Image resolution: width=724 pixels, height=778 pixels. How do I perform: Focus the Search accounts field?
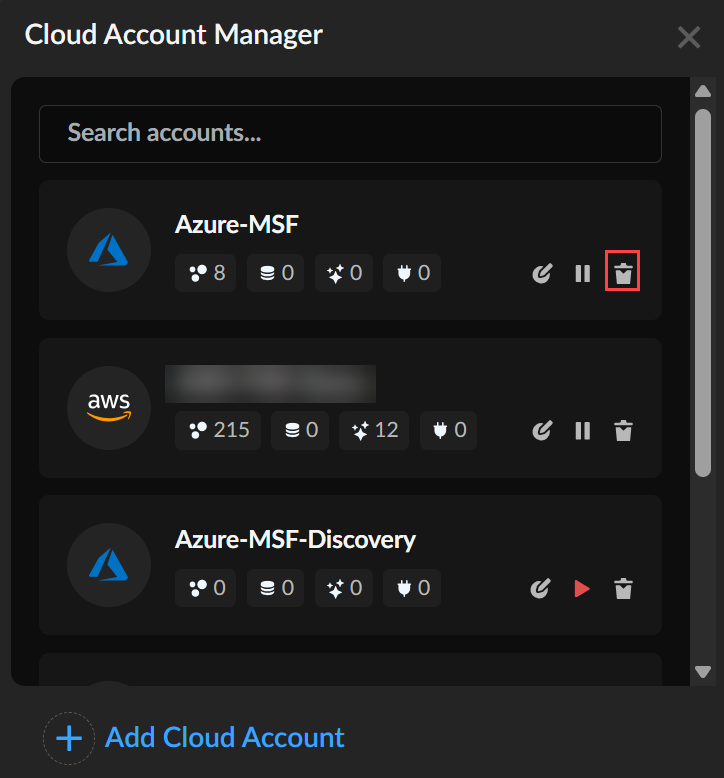[x=350, y=134]
